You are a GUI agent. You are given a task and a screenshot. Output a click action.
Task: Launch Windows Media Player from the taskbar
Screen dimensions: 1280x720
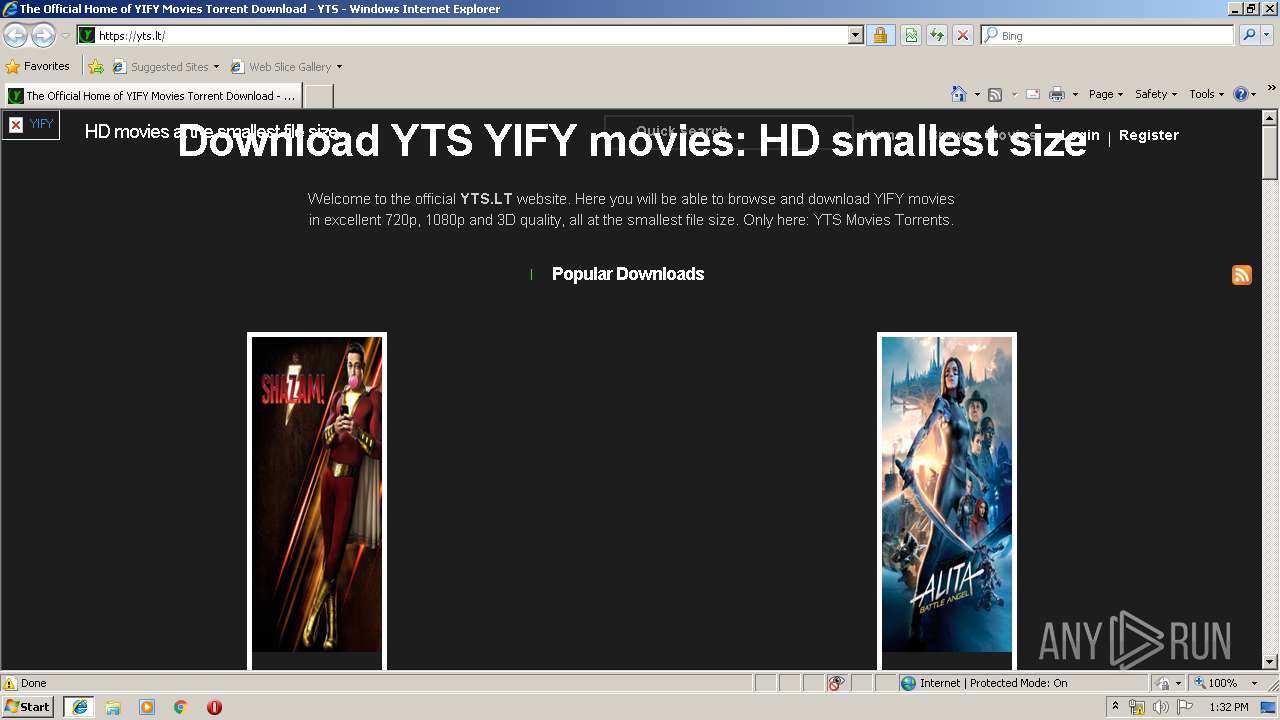(147, 707)
